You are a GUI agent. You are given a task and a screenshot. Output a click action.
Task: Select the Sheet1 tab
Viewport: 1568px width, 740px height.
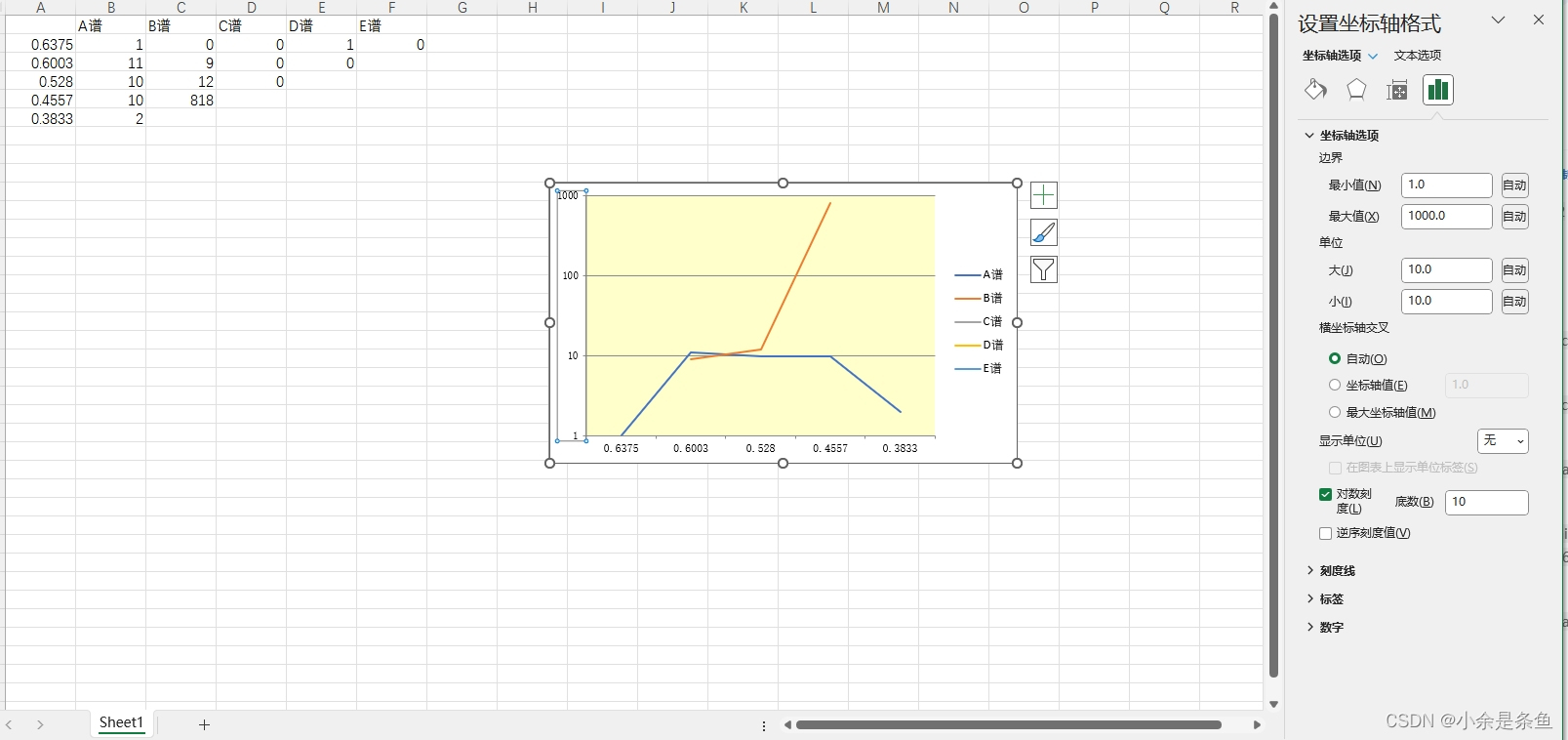point(121,722)
